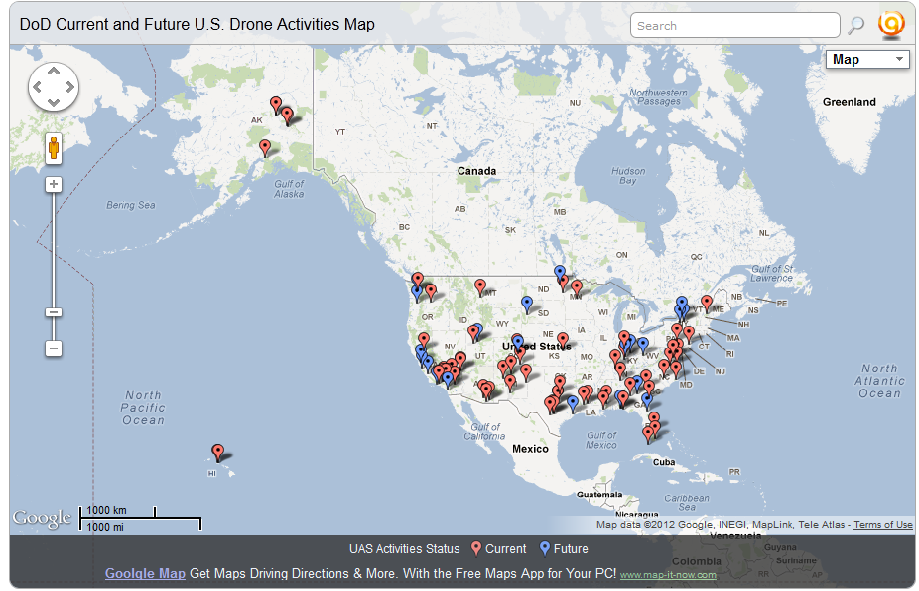
Task: Click the Hudson Bay label
Action: point(628,176)
